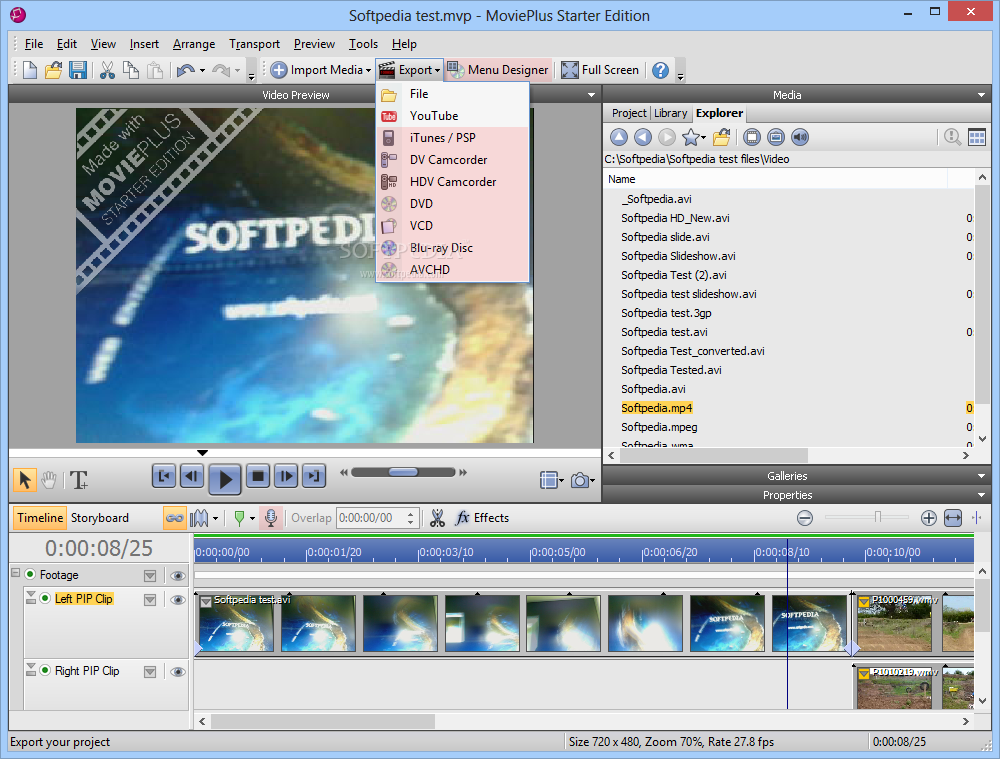Open the Left PIP Clip track options dropdown
This screenshot has width=1000, height=759.
[150, 600]
